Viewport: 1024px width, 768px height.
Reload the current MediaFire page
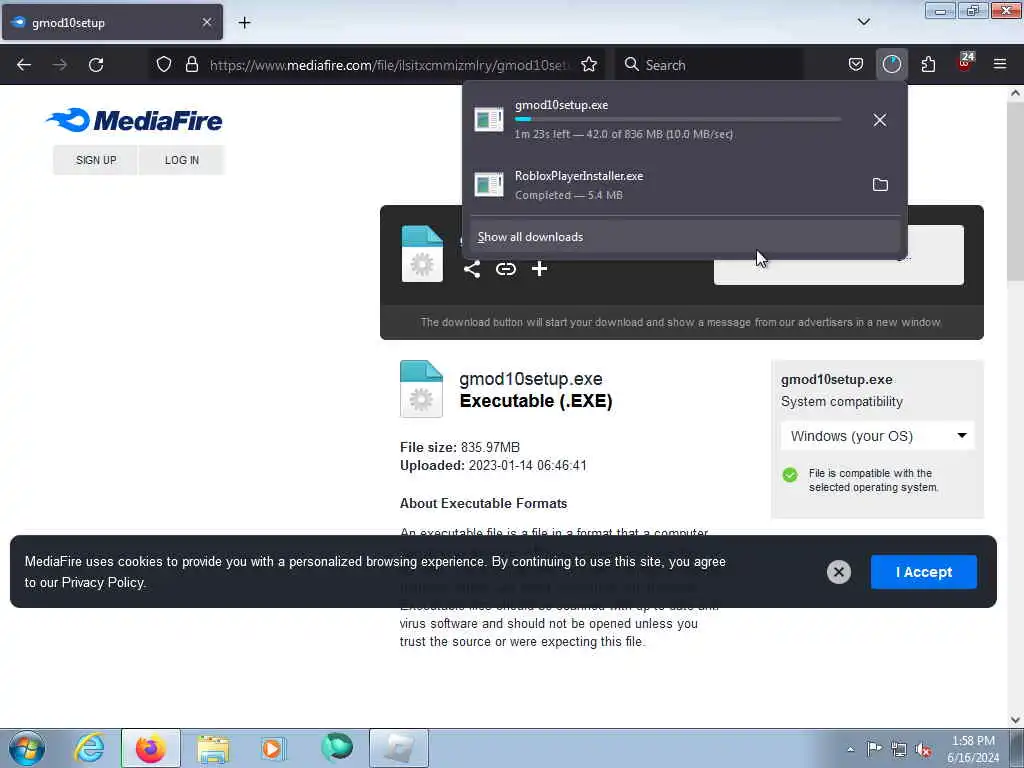(x=96, y=65)
